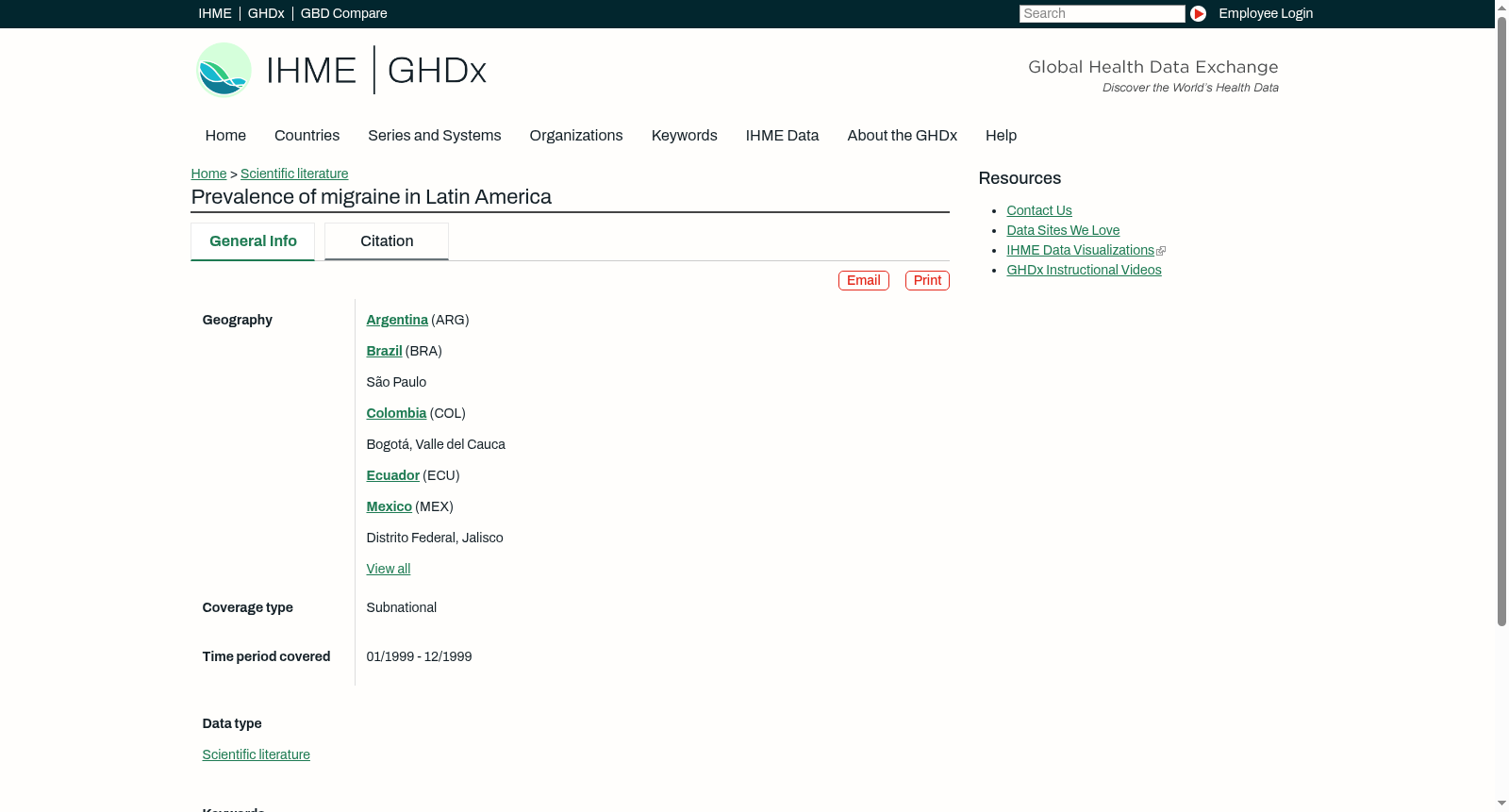Open IHME Data Visualizations link
The height and width of the screenshot is (812, 1509).
1080,250
